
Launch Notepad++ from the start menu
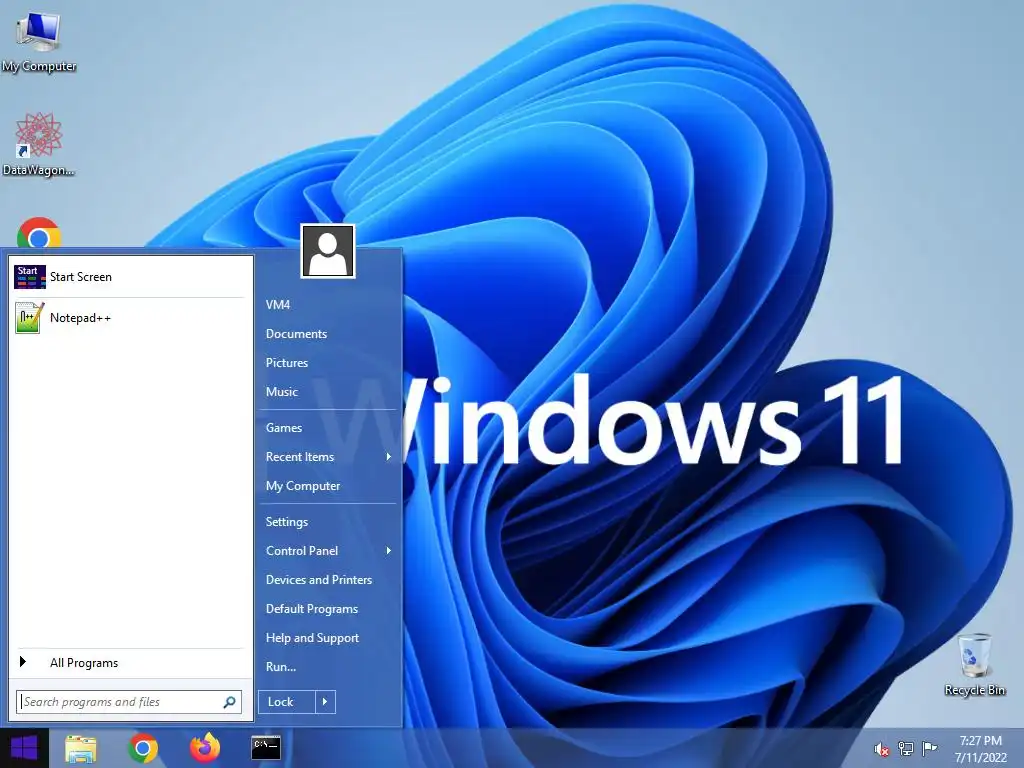pos(129,318)
